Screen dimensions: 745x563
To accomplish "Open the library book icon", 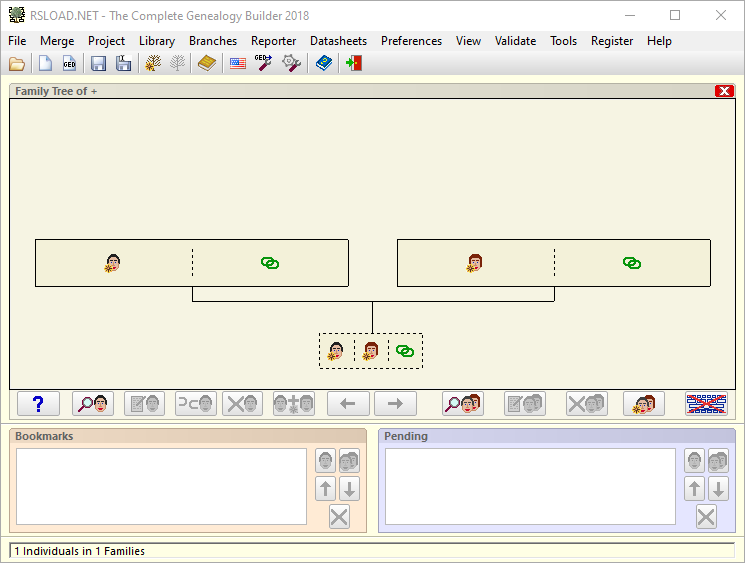I will click(207, 63).
